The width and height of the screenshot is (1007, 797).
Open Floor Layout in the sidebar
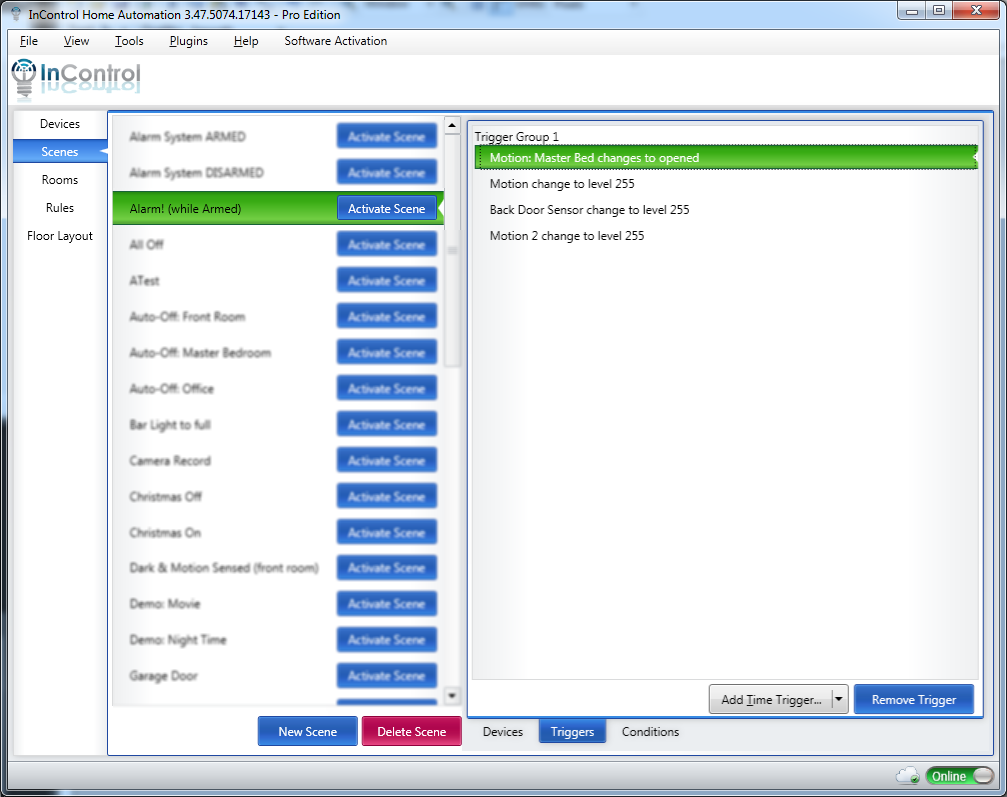60,236
